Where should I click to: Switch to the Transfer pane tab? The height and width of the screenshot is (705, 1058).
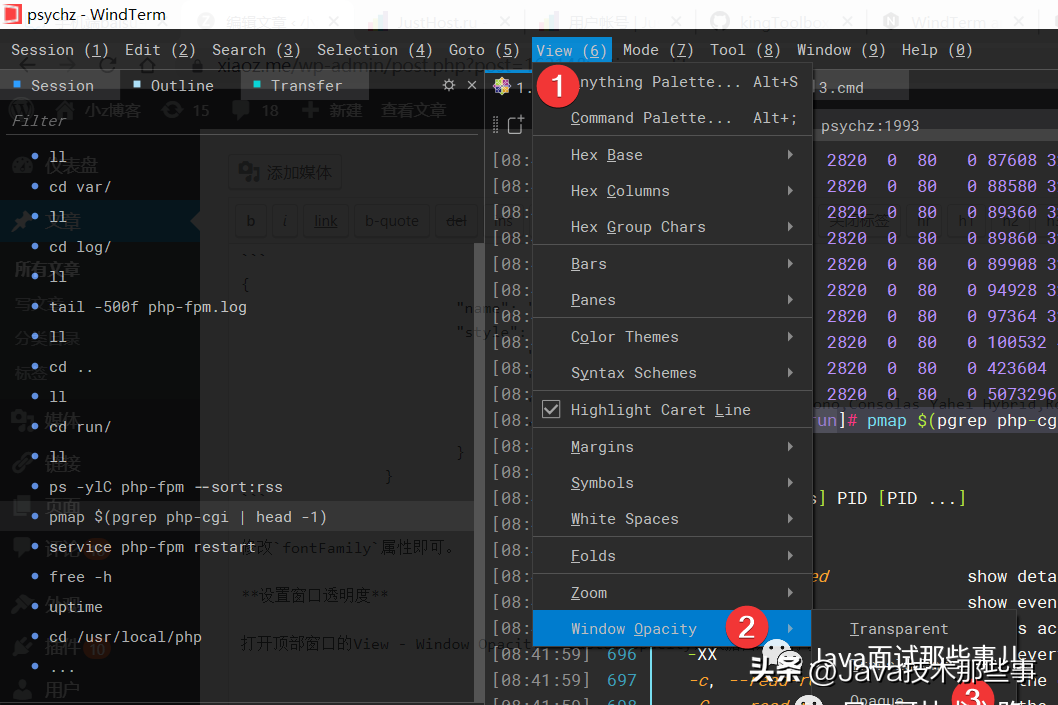click(x=306, y=85)
